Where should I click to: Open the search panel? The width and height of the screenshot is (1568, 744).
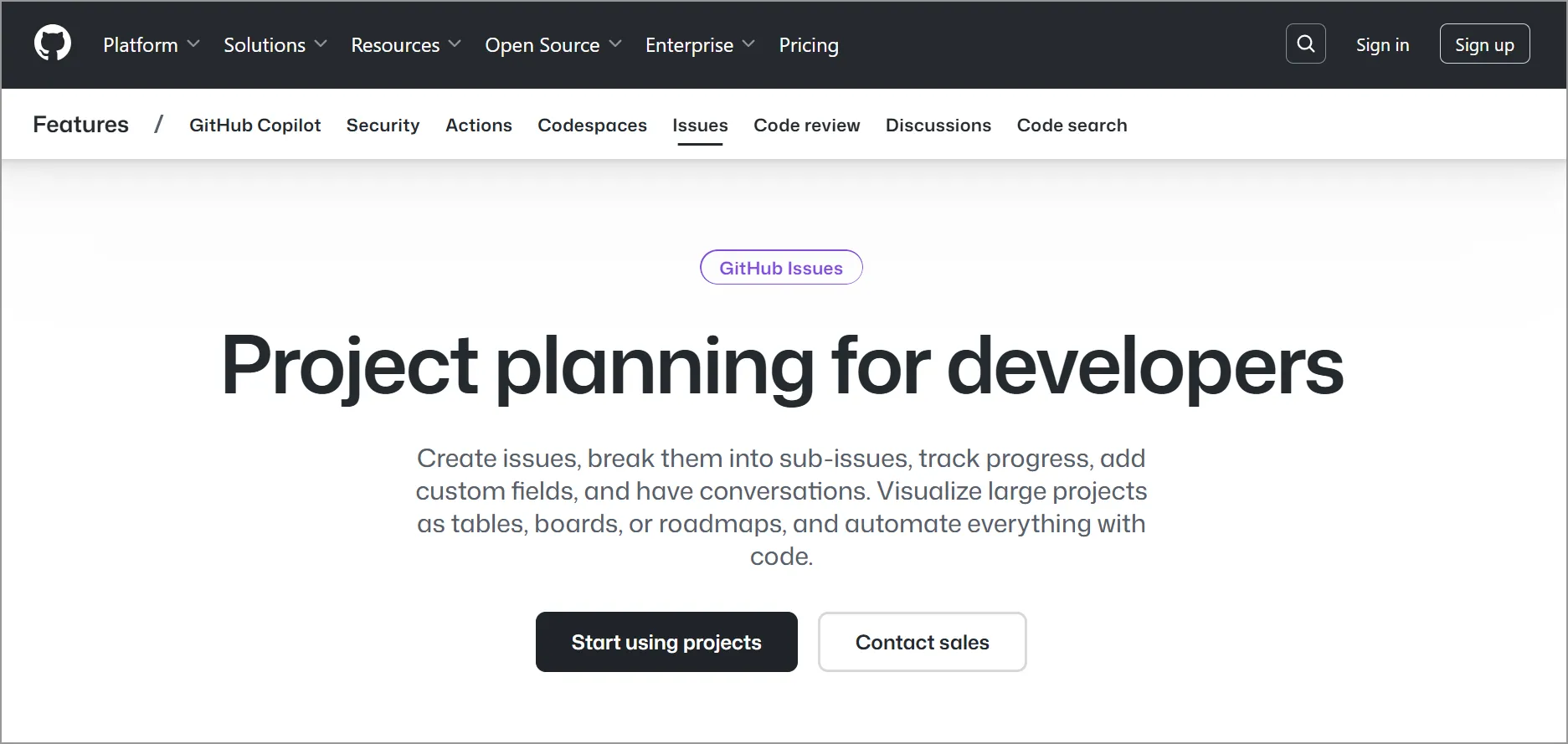(x=1304, y=44)
